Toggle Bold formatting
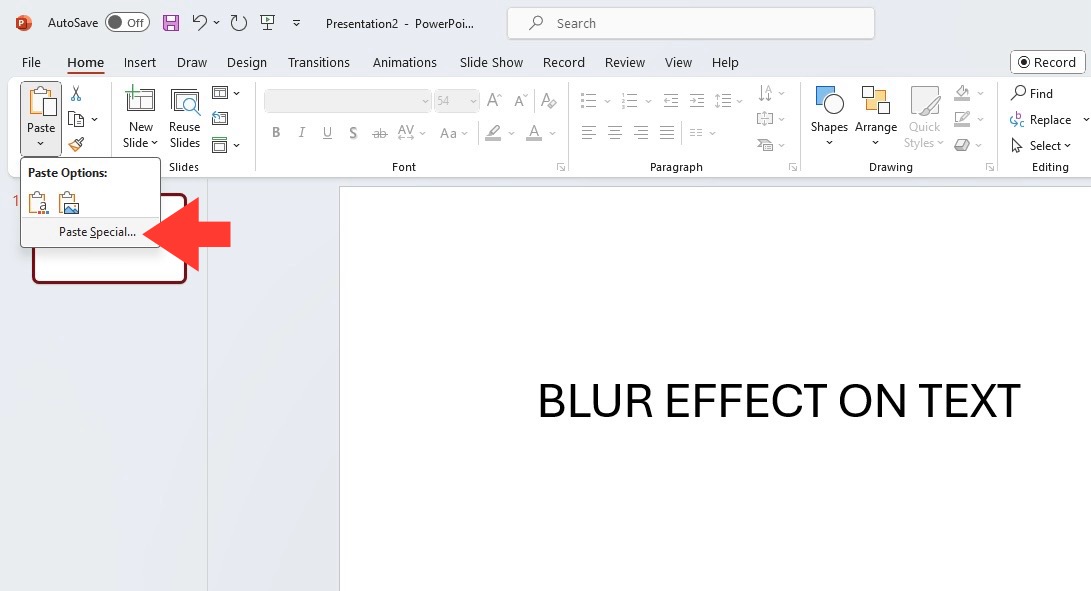The image size is (1091, 591). pos(276,132)
